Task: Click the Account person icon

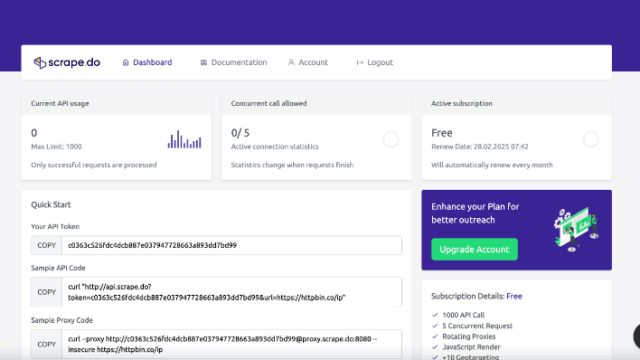Action: click(x=291, y=62)
